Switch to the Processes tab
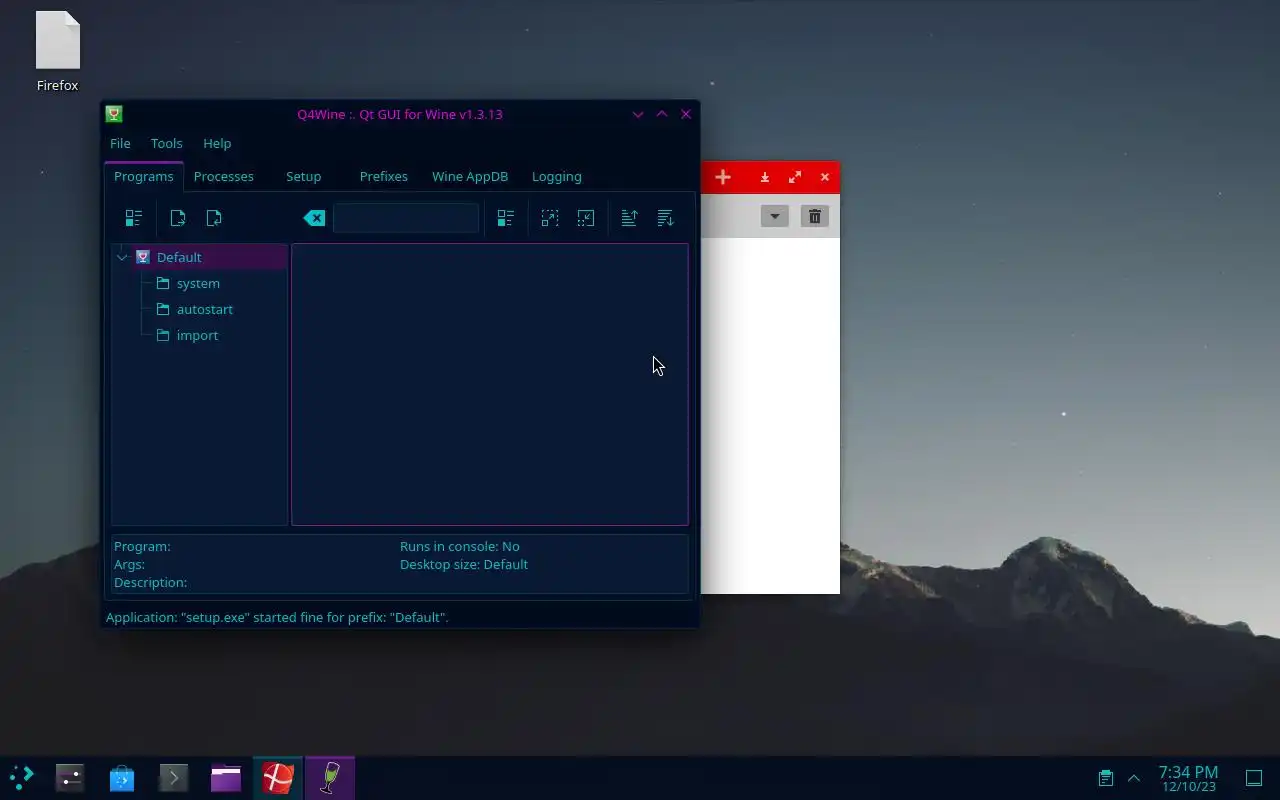The width and height of the screenshot is (1280, 800). (224, 176)
